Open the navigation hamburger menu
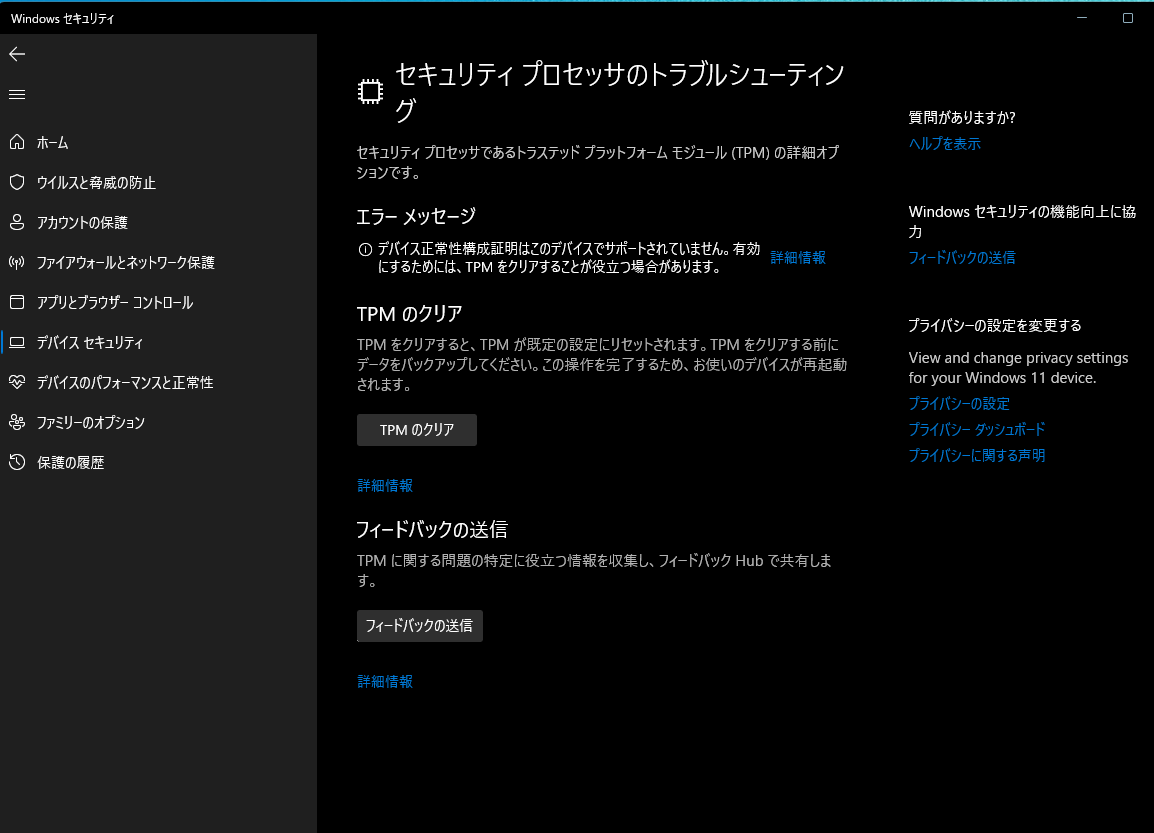 [x=16, y=94]
